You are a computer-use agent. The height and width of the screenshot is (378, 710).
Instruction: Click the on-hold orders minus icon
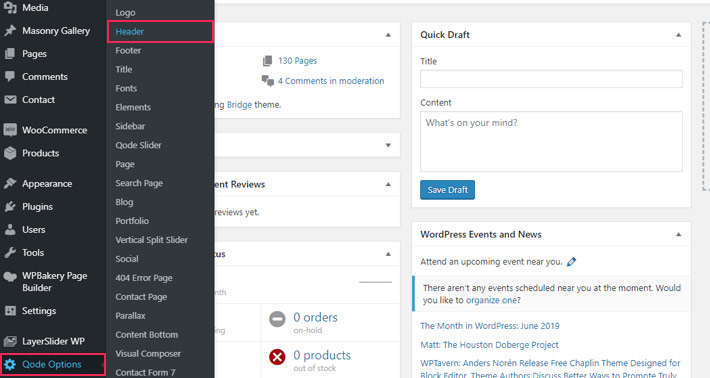click(x=277, y=319)
